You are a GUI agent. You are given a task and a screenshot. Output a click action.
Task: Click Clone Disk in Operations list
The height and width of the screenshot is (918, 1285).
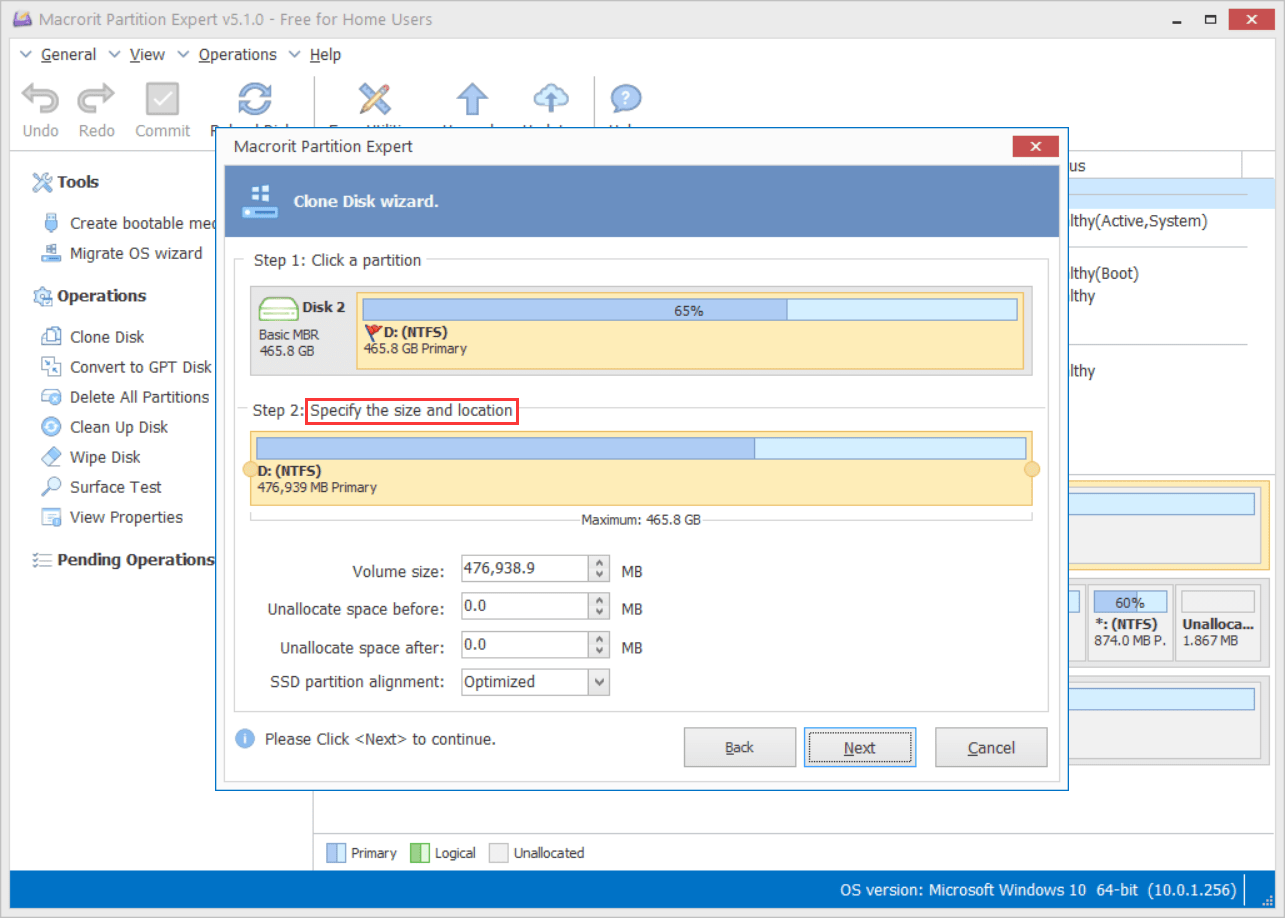(107, 337)
